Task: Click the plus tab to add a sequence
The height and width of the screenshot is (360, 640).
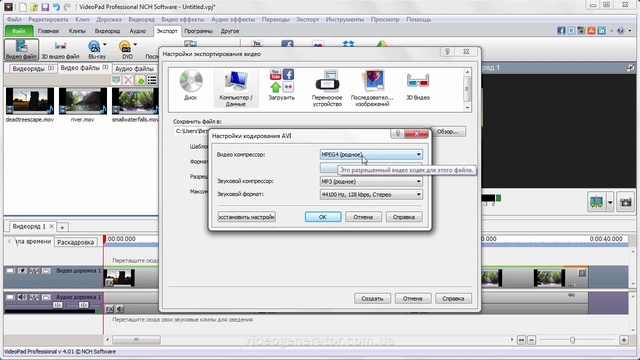Action: [x=62, y=227]
